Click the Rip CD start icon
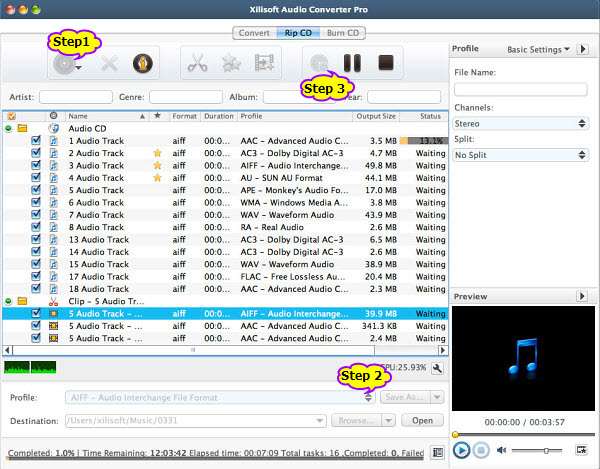The width and height of the screenshot is (600, 469). pyautogui.click(x=319, y=63)
